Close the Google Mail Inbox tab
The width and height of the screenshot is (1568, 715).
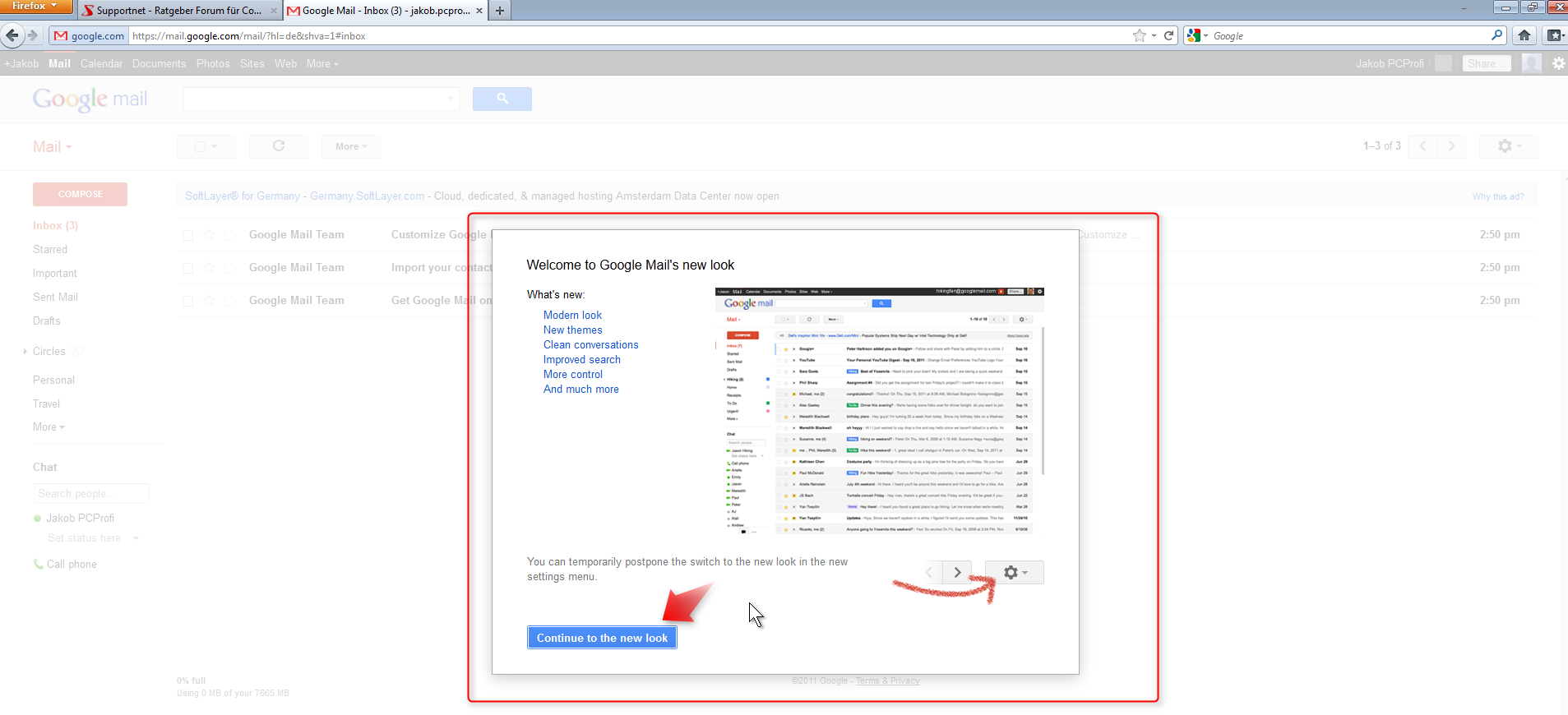pos(479,11)
